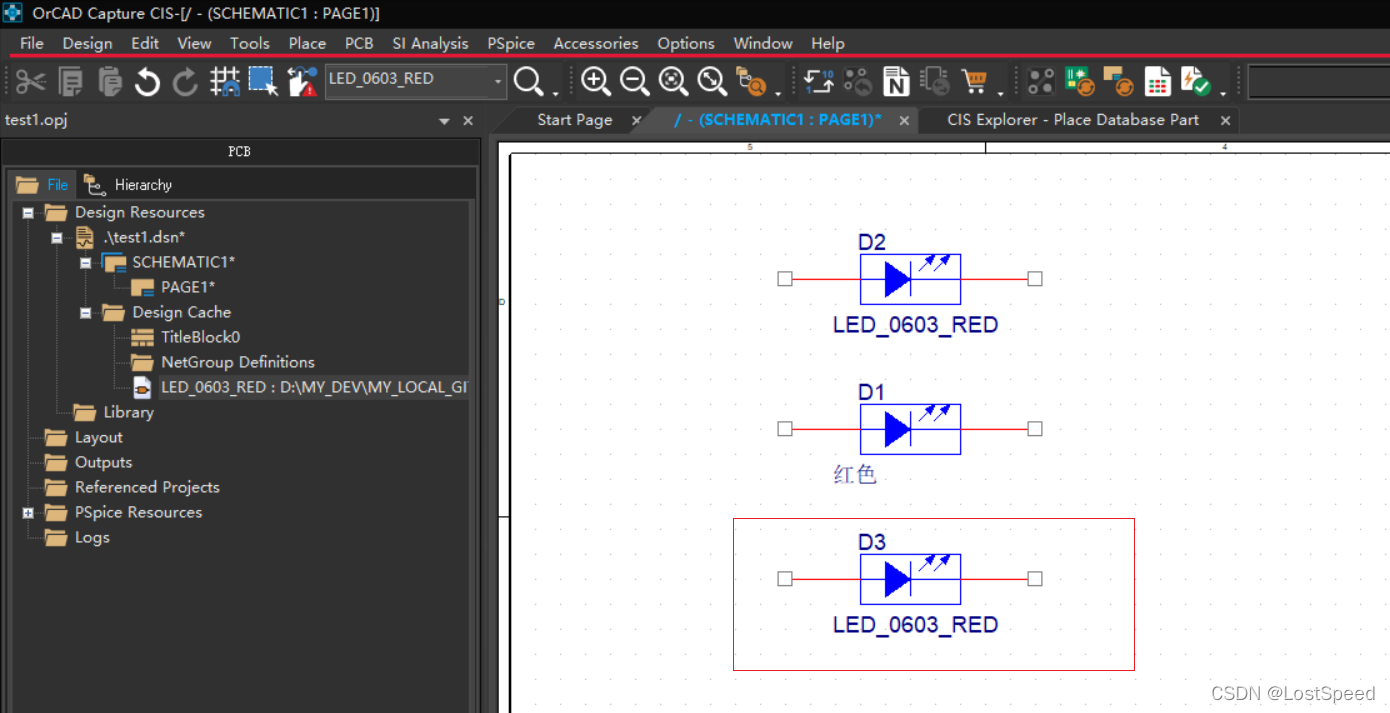Screen dimensions: 1390x713
Task: Click the Zoom Out magnifier icon
Action: coord(634,81)
